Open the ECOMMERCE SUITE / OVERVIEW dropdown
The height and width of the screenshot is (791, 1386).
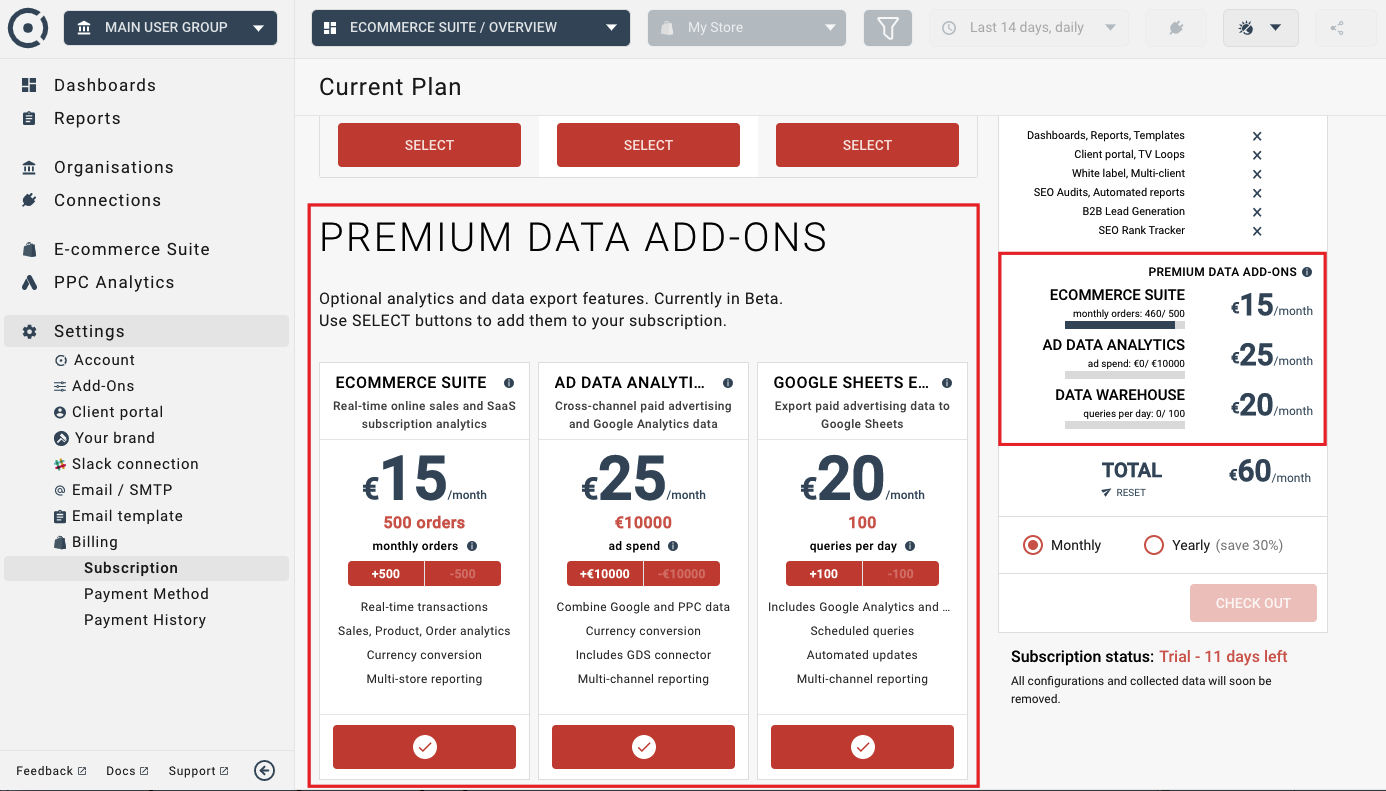coord(471,28)
